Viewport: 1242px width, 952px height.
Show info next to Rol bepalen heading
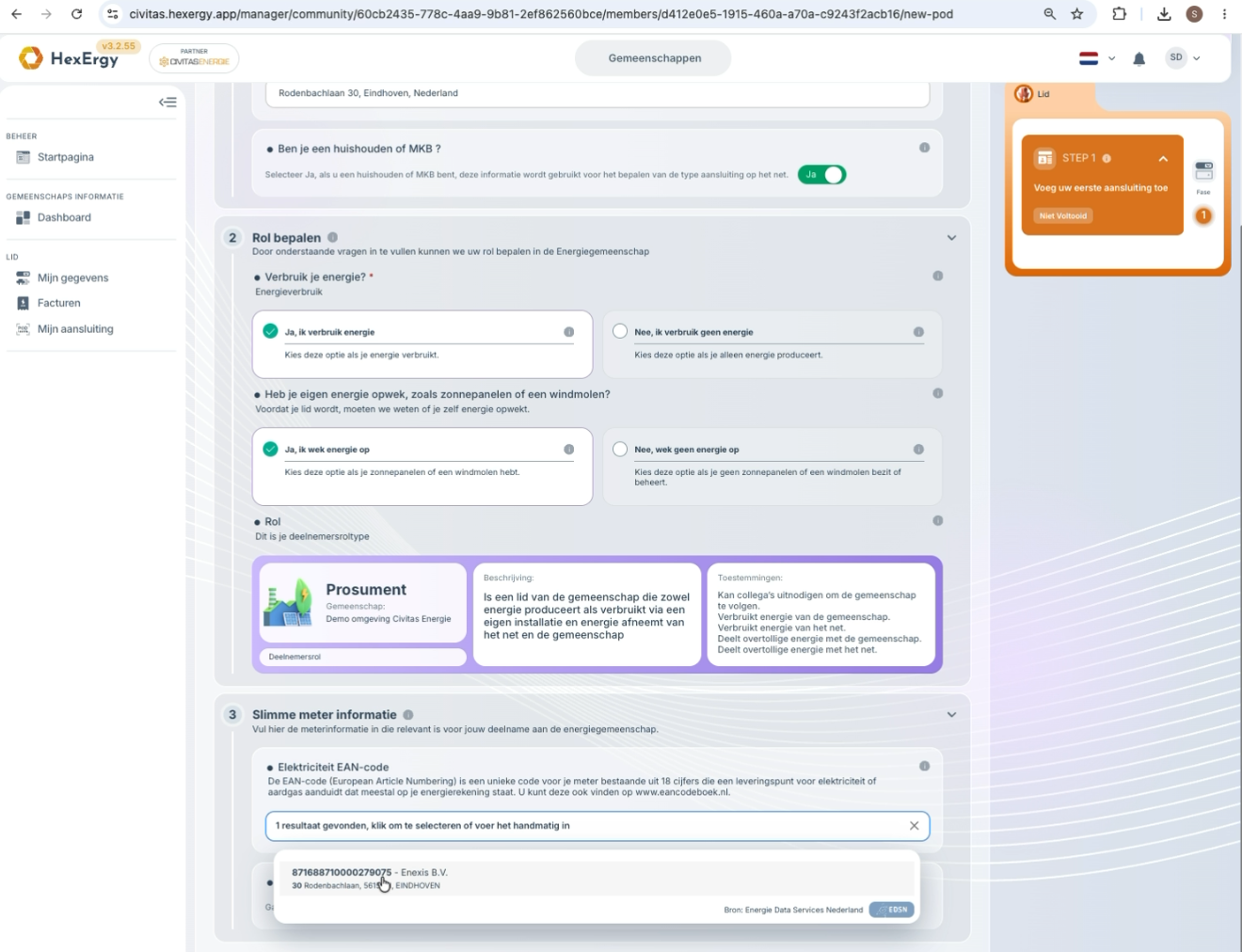pos(332,237)
